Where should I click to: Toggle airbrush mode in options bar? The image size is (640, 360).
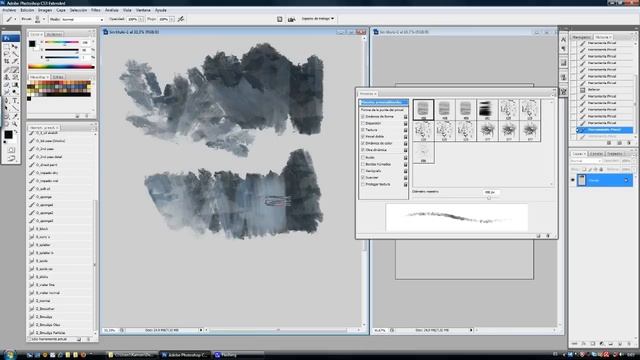coord(180,19)
